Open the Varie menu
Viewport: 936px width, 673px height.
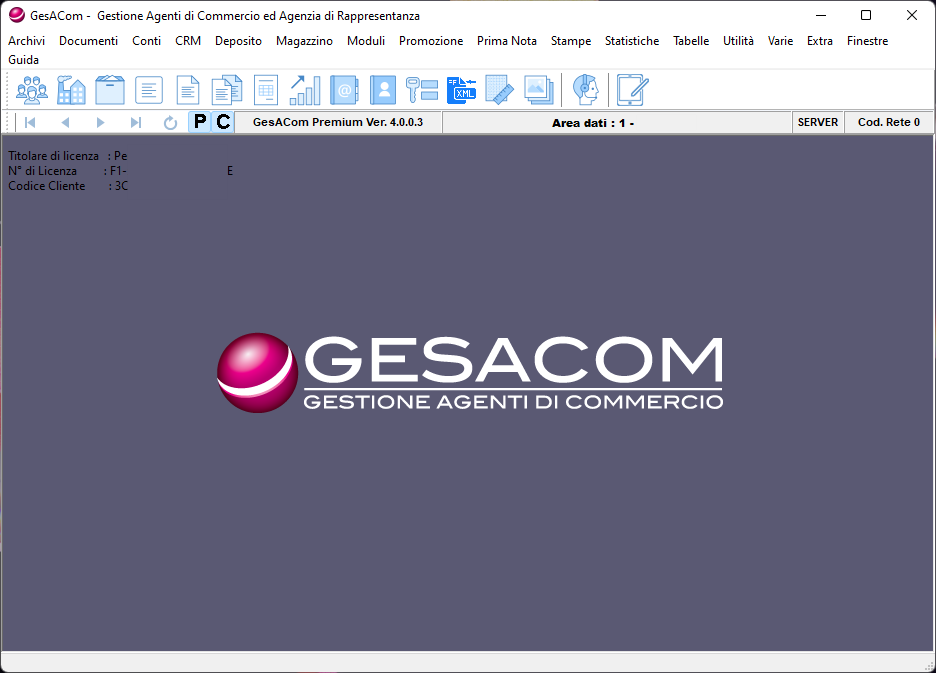[x=780, y=41]
